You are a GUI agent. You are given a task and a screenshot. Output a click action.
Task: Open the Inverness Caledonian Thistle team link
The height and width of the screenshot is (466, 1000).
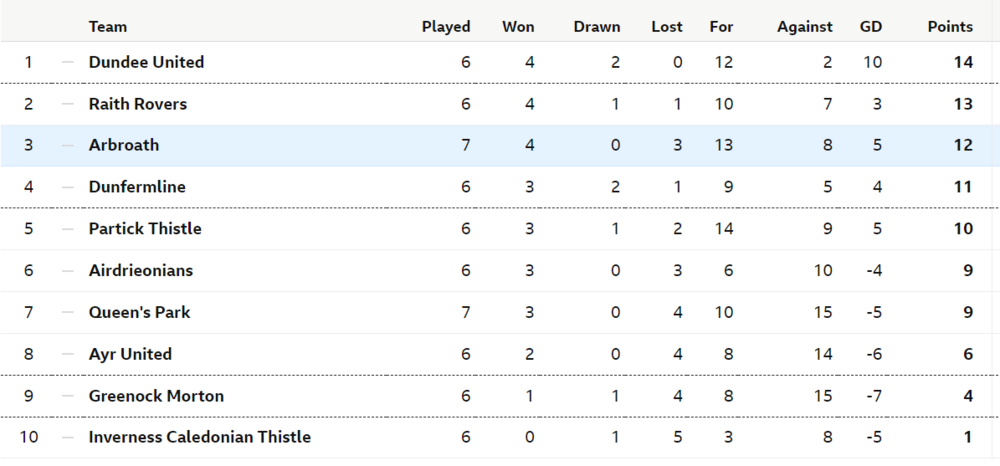200,437
